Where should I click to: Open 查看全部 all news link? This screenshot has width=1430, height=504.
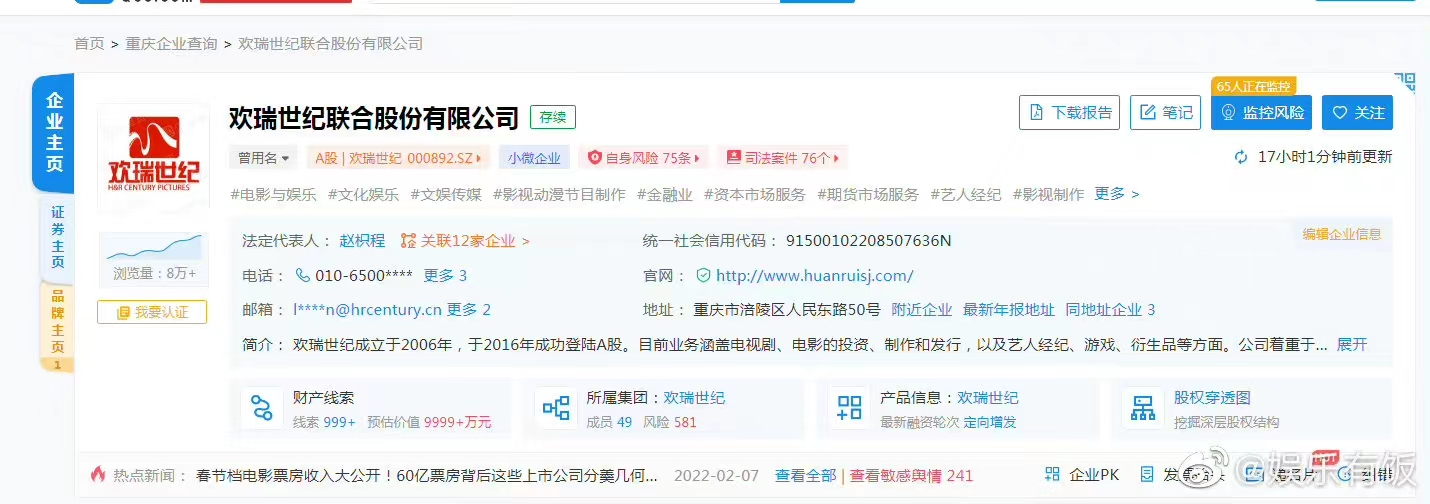[805, 475]
